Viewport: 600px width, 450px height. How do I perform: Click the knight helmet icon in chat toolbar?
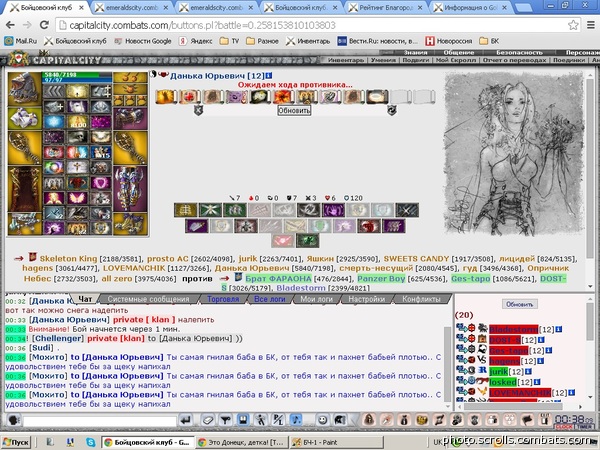click(340, 420)
